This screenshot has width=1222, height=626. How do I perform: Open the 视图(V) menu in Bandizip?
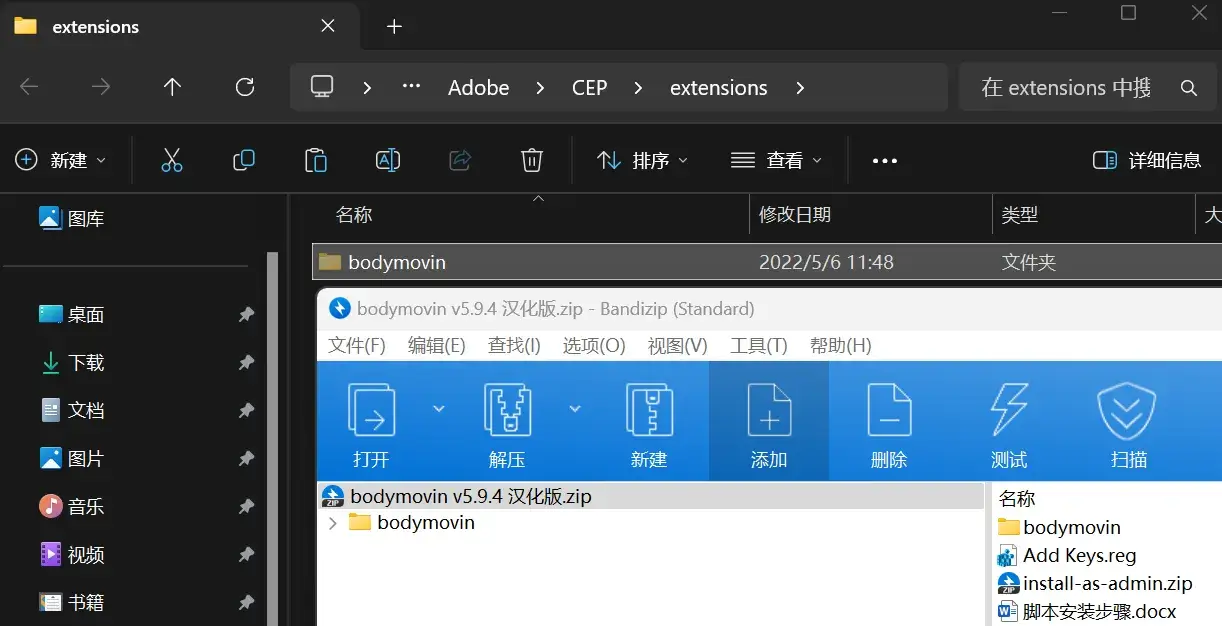click(x=678, y=345)
